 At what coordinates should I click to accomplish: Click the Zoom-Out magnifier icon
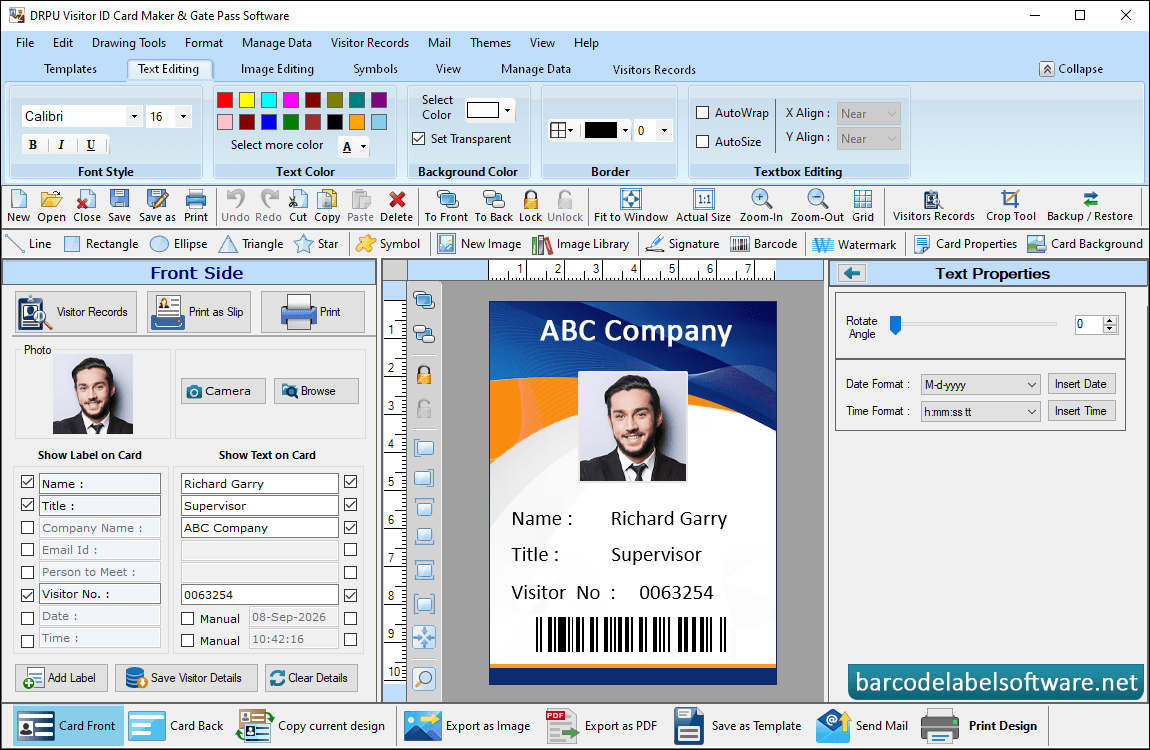tap(817, 199)
